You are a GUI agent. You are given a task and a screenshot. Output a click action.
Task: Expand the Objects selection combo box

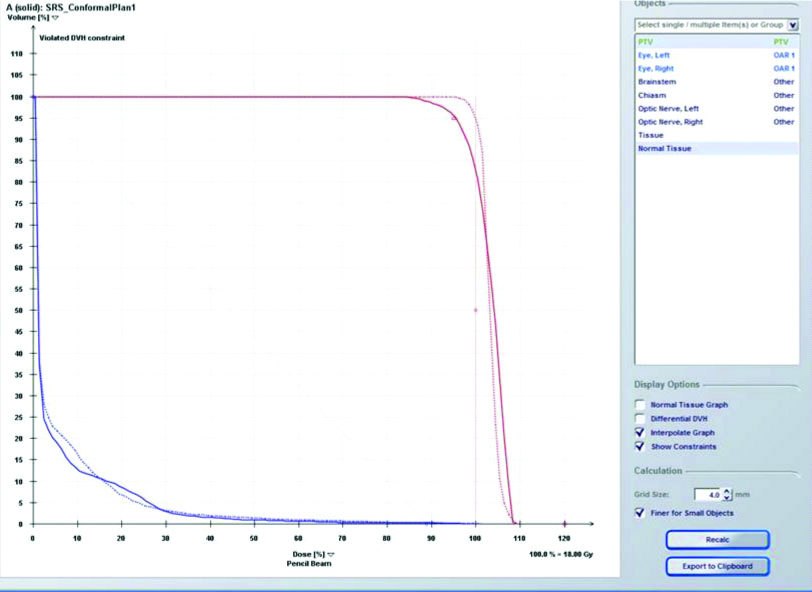(792, 25)
